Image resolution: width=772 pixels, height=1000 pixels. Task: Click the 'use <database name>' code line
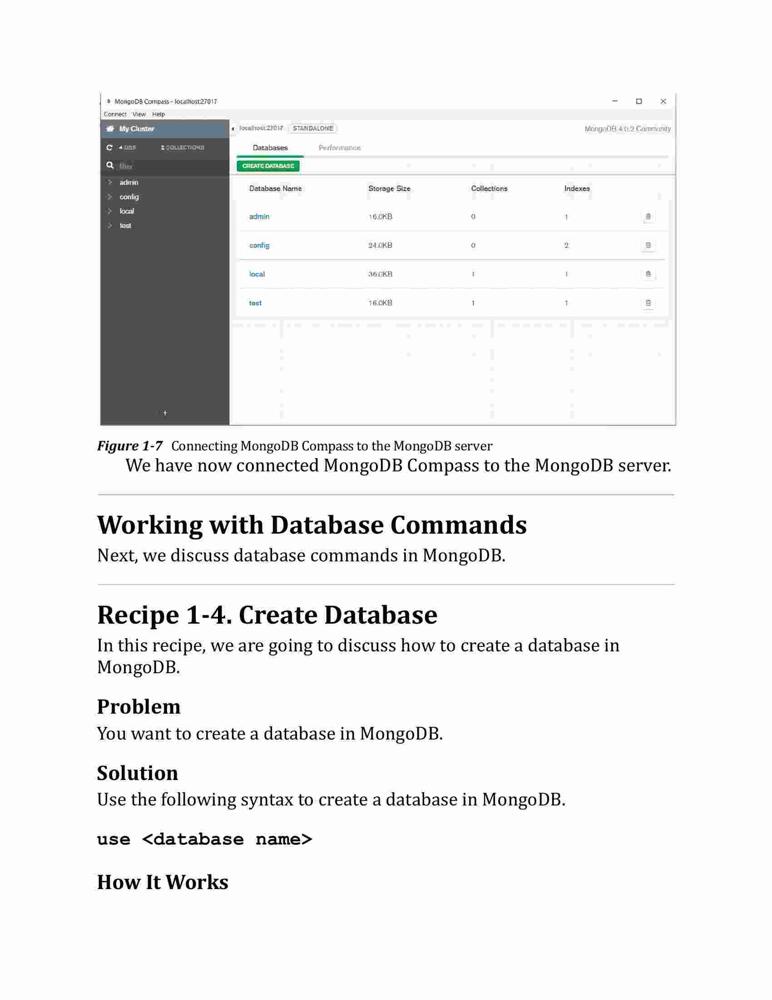coord(205,839)
